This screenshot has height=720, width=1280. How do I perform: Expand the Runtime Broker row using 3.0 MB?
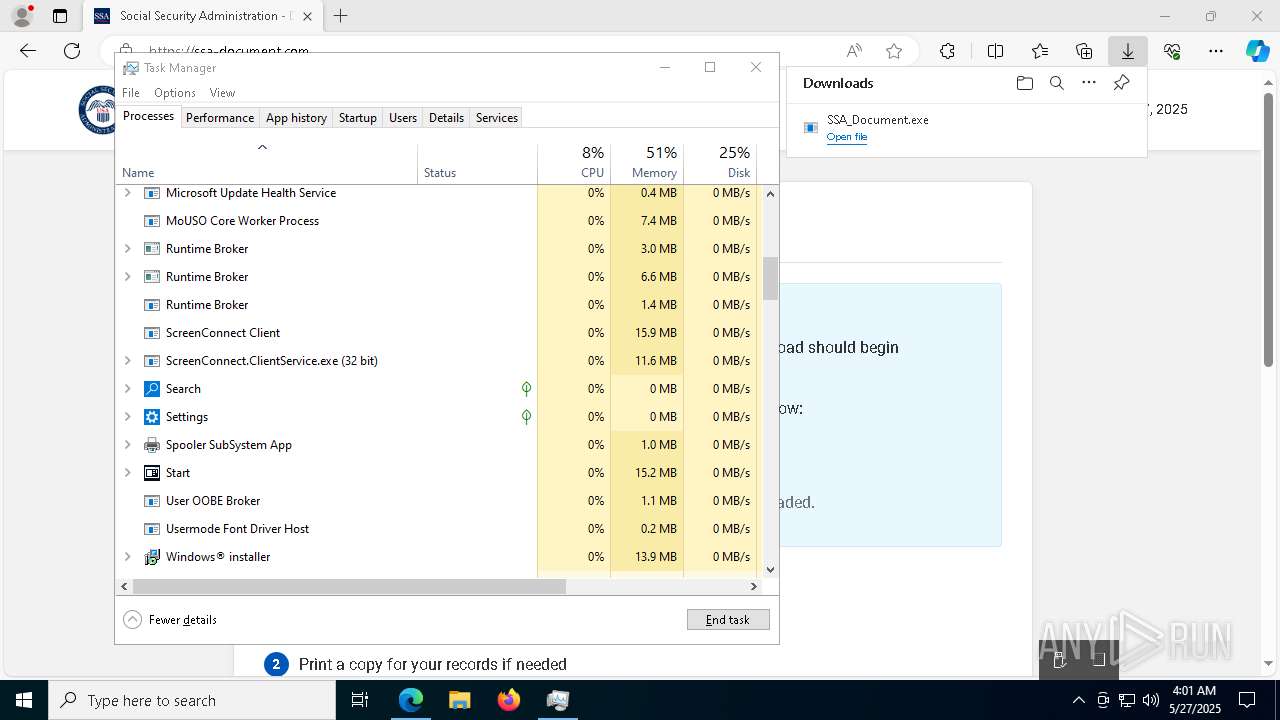point(127,249)
